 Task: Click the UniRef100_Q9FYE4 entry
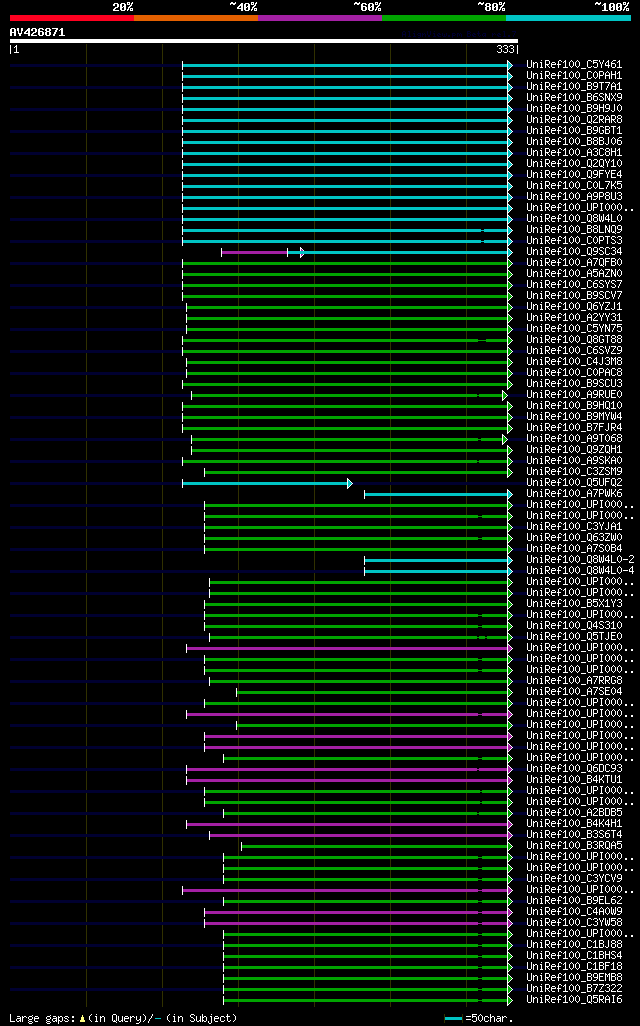pyautogui.click(x=574, y=175)
